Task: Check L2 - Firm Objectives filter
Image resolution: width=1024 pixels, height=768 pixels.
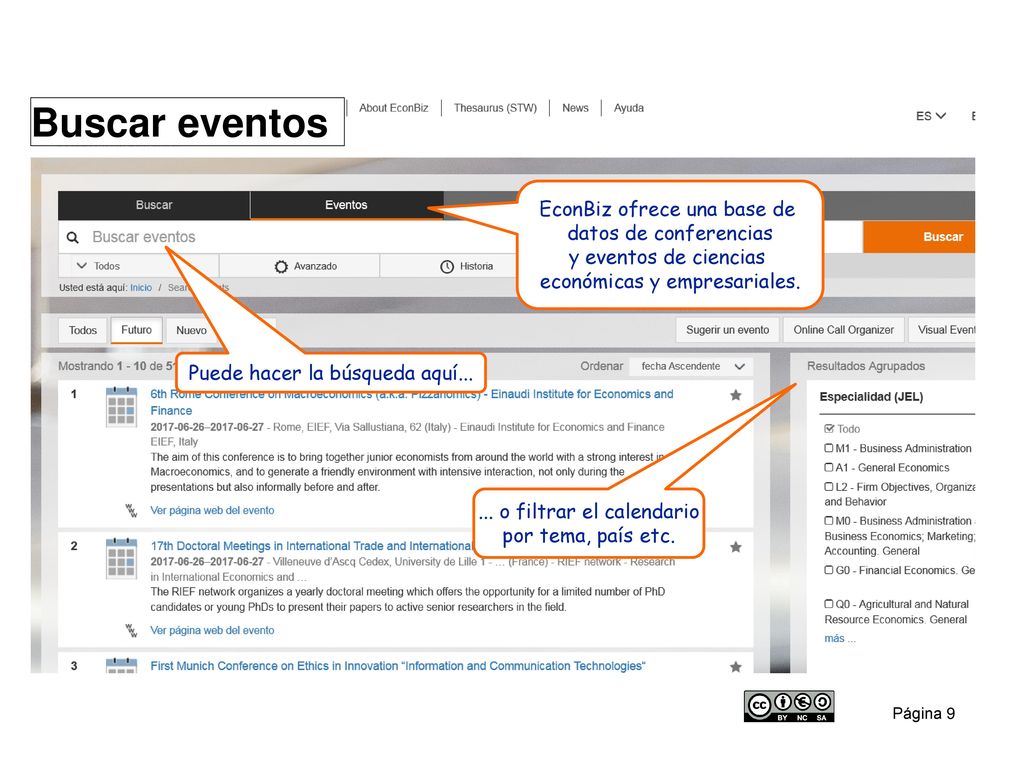Action: click(829, 487)
